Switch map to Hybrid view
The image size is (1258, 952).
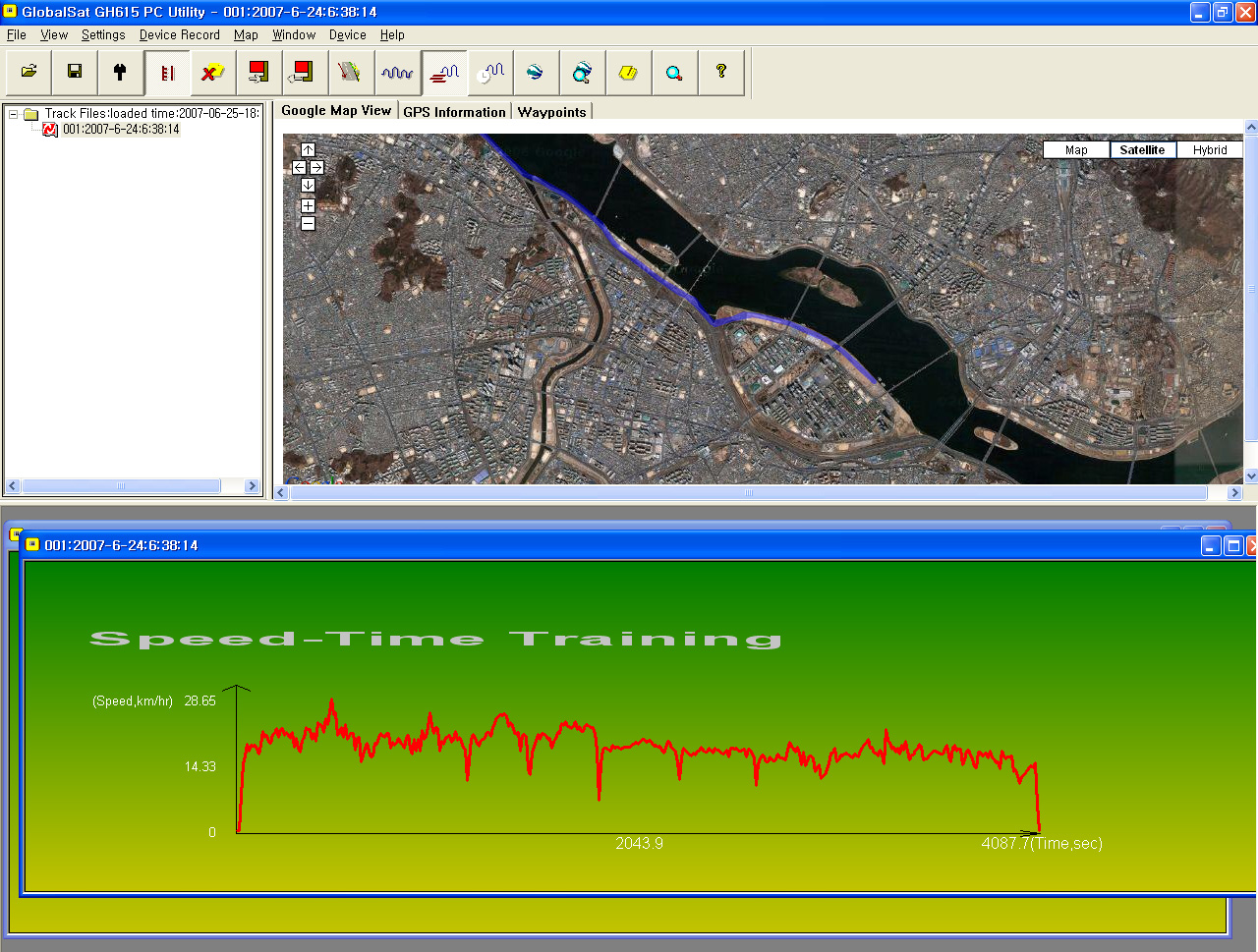[x=1209, y=150]
